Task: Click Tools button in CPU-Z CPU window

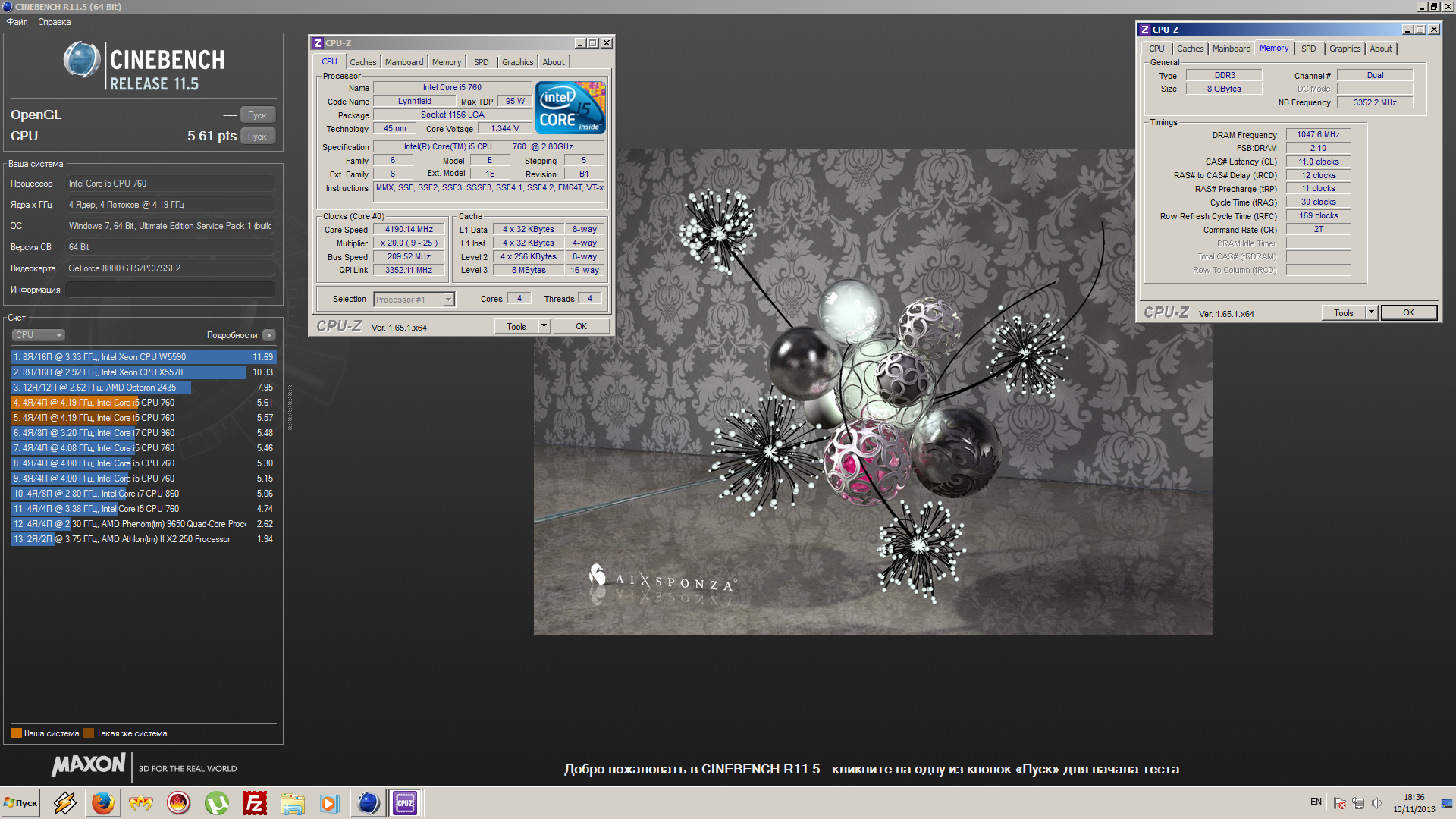Action: pos(516,326)
